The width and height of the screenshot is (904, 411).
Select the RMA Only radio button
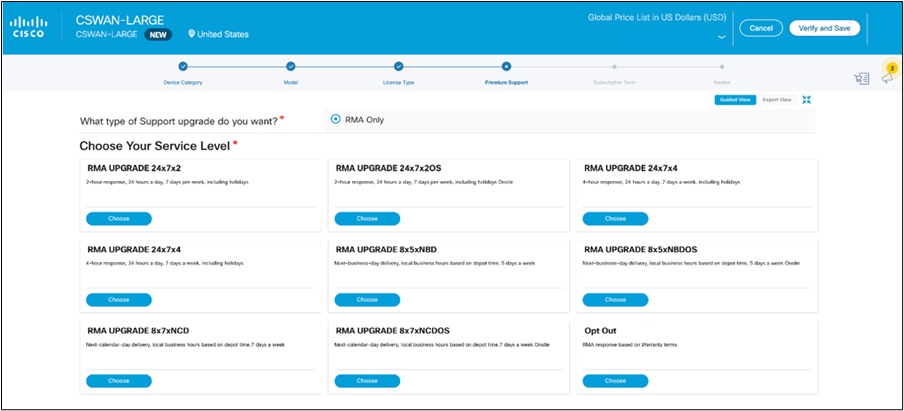(x=336, y=120)
